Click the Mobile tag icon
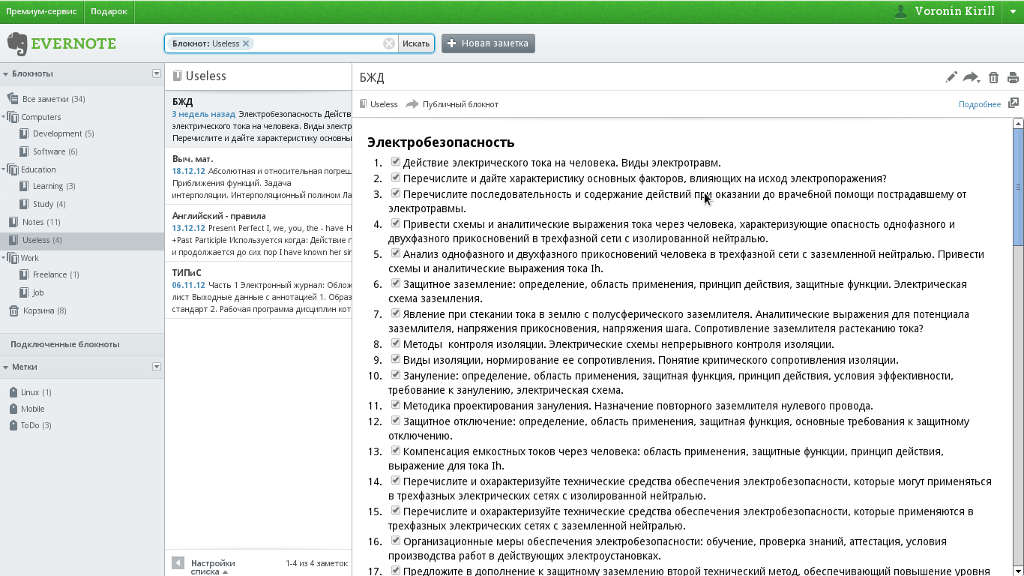This screenshot has height=576, width=1024. 13,409
